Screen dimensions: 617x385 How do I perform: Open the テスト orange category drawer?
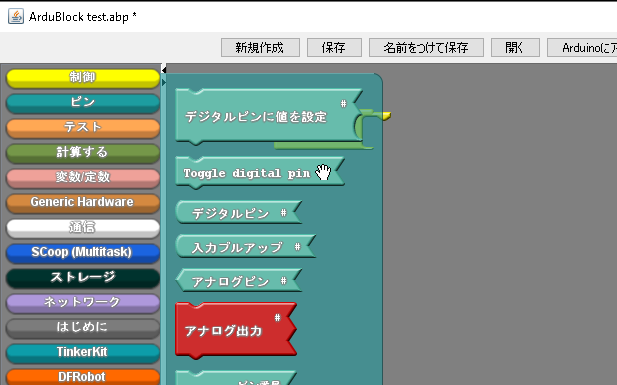click(83, 128)
